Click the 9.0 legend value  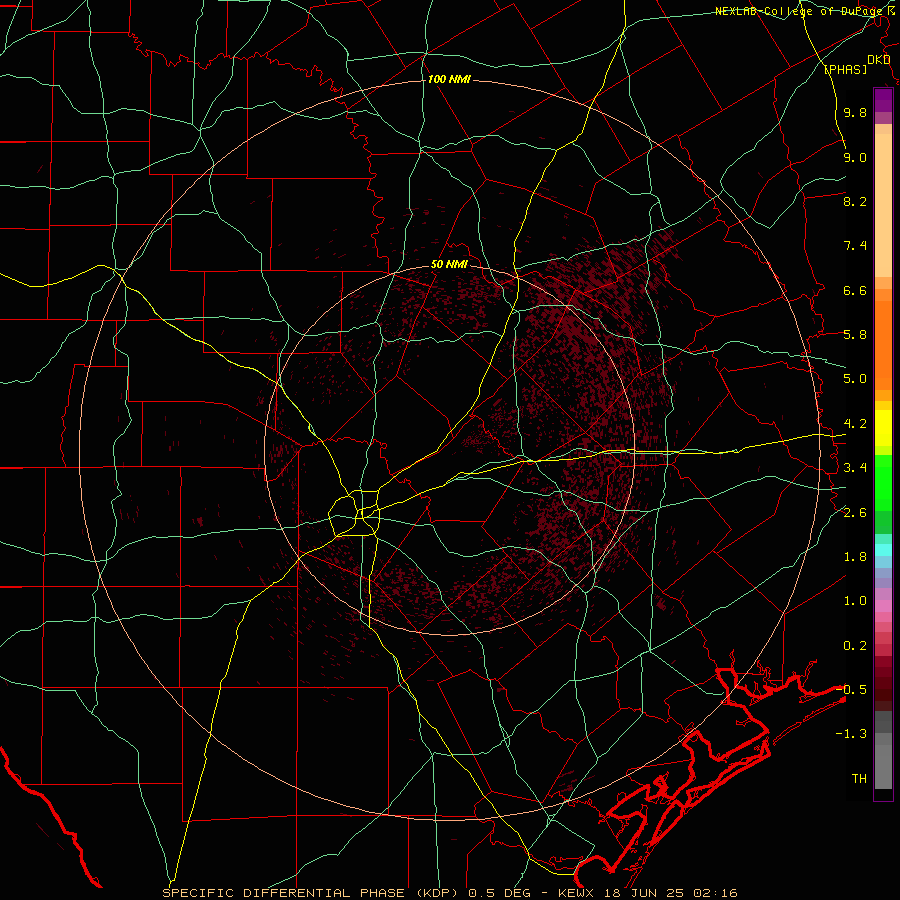(855, 157)
